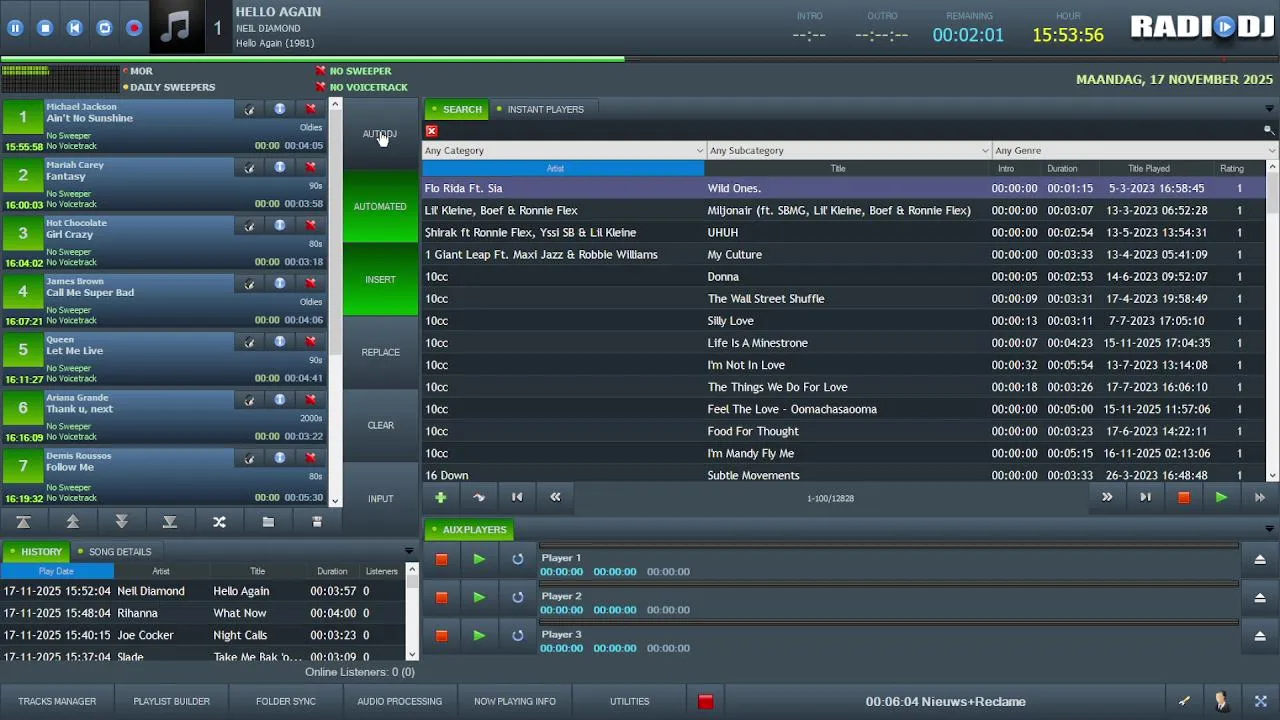The image size is (1280, 720).
Task: Open the Utilities menu
Action: [630, 701]
